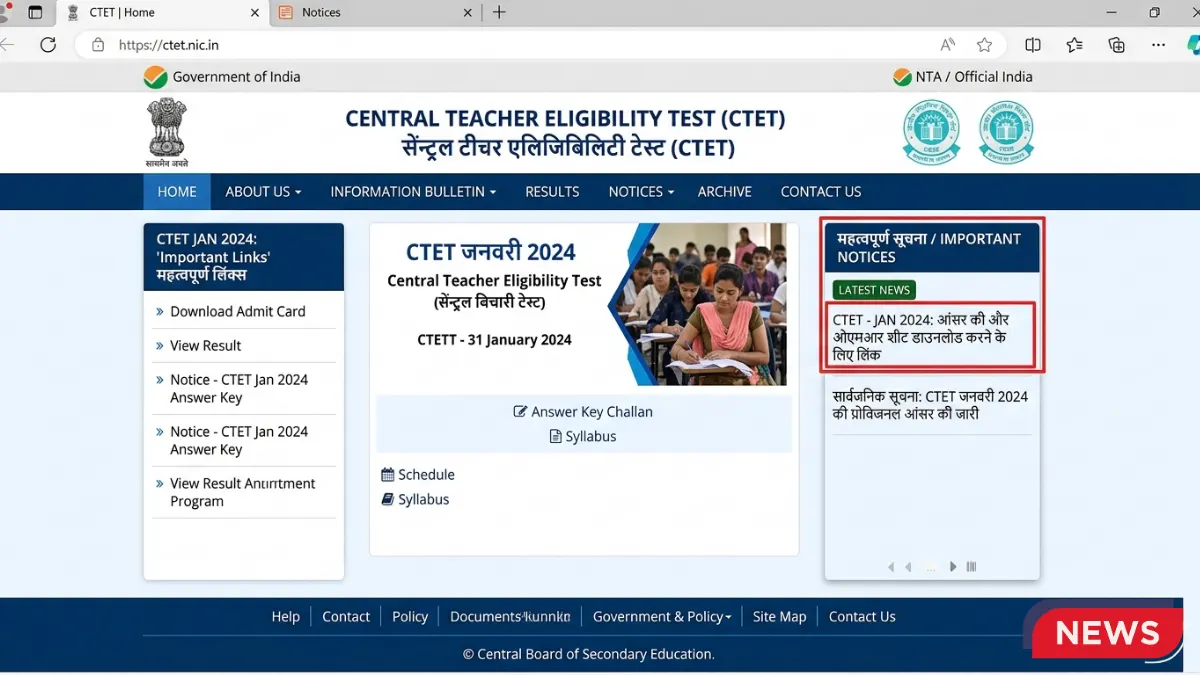Click next arrow in Important Notices carousel
The width and height of the screenshot is (1200, 675).
(953, 567)
